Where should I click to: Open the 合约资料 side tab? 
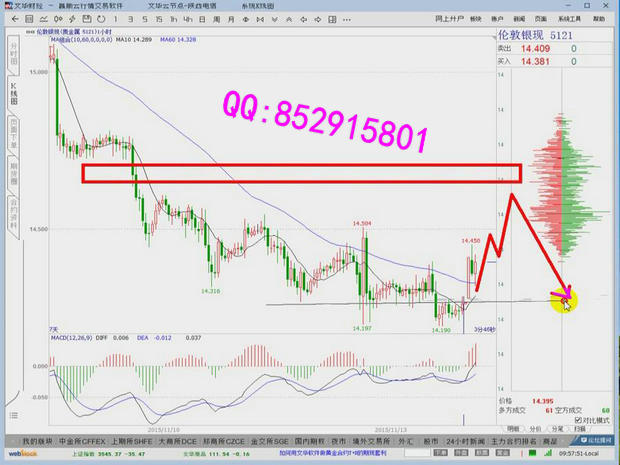(14, 208)
